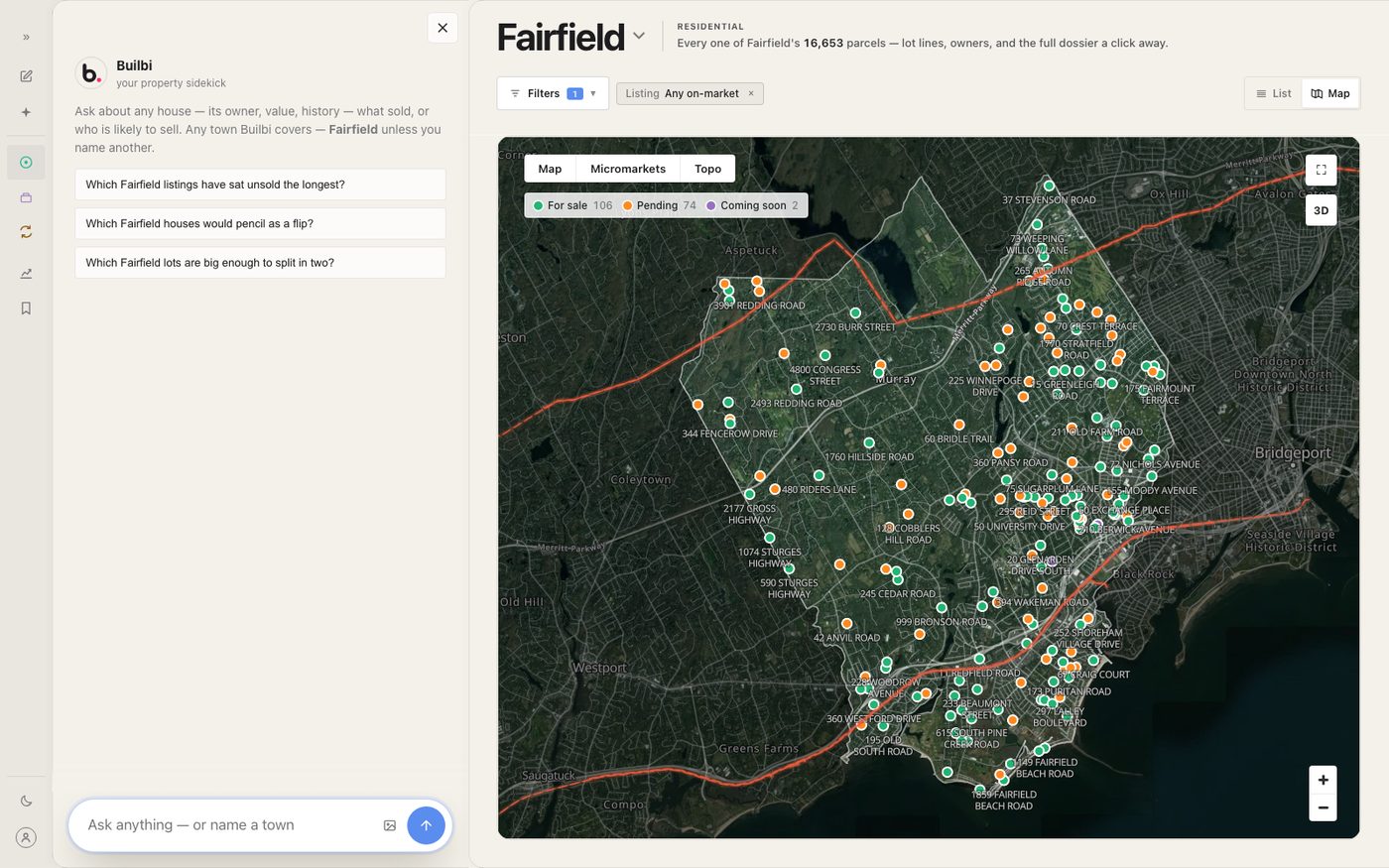Click the Builbi logo avatar

[x=91, y=72]
